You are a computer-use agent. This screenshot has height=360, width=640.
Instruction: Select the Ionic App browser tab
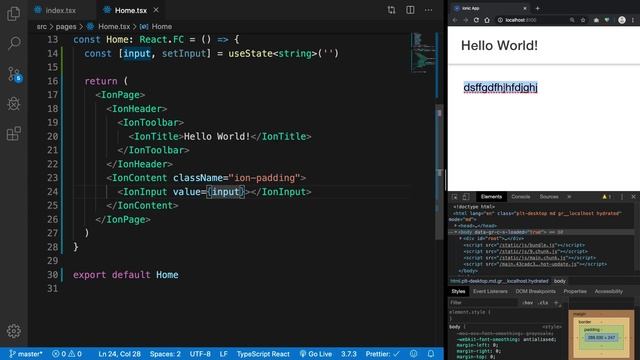[x=490, y=8]
